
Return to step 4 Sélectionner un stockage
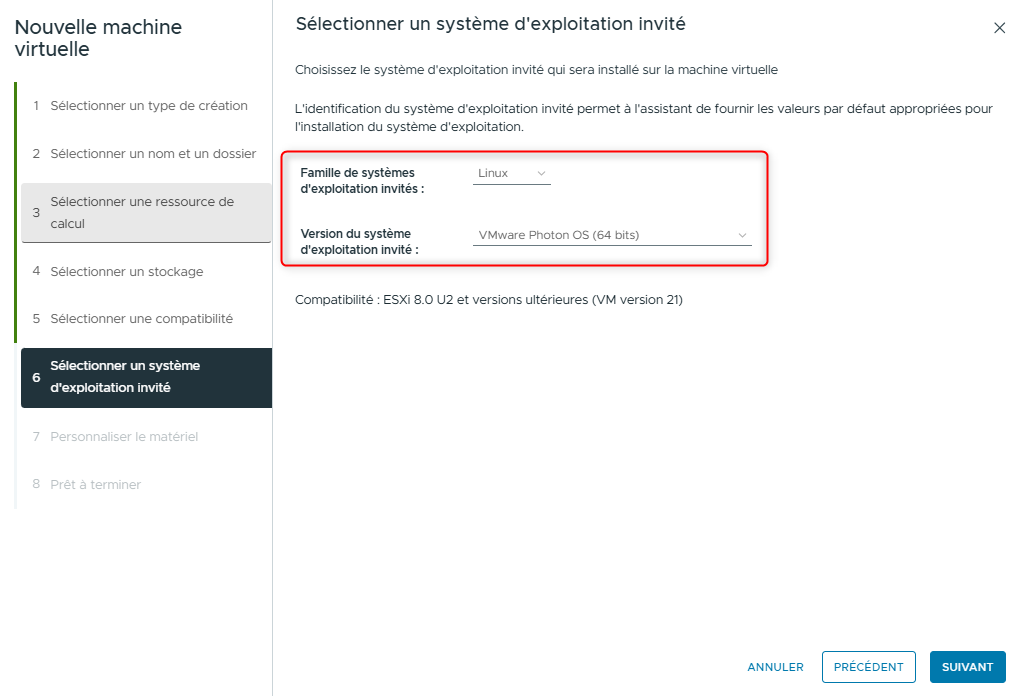click(126, 272)
